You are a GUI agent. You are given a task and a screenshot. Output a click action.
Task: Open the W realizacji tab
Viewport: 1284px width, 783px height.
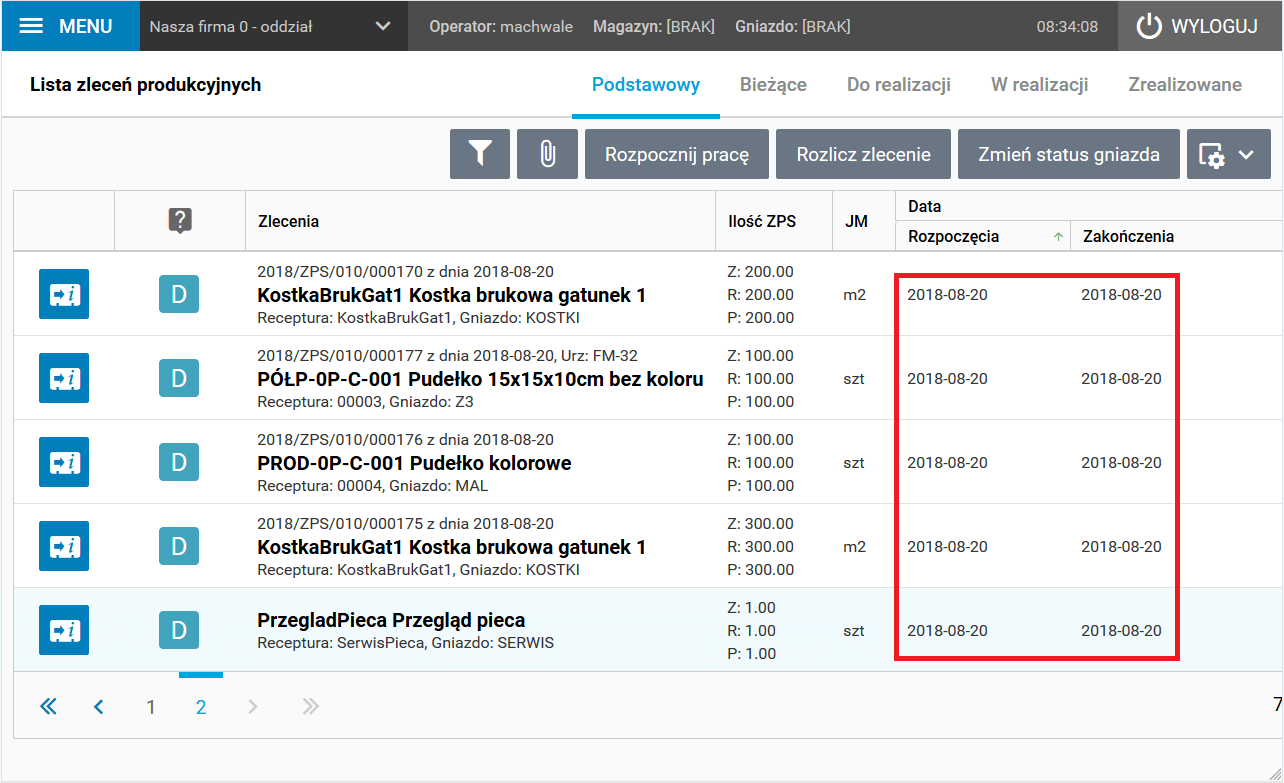click(x=1039, y=85)
